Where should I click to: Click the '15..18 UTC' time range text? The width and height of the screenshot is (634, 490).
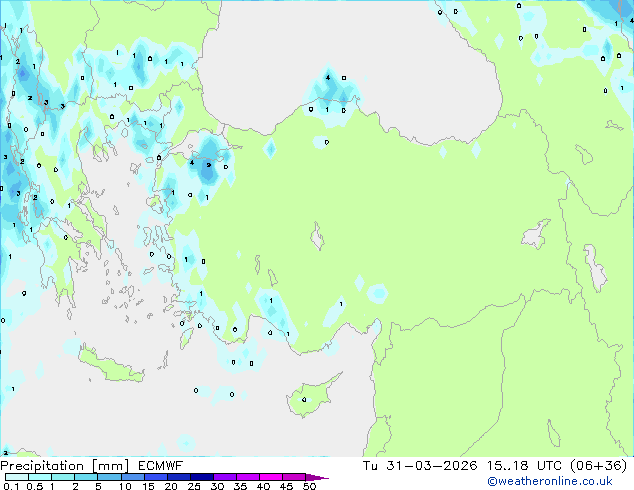[x=524, y=466]
